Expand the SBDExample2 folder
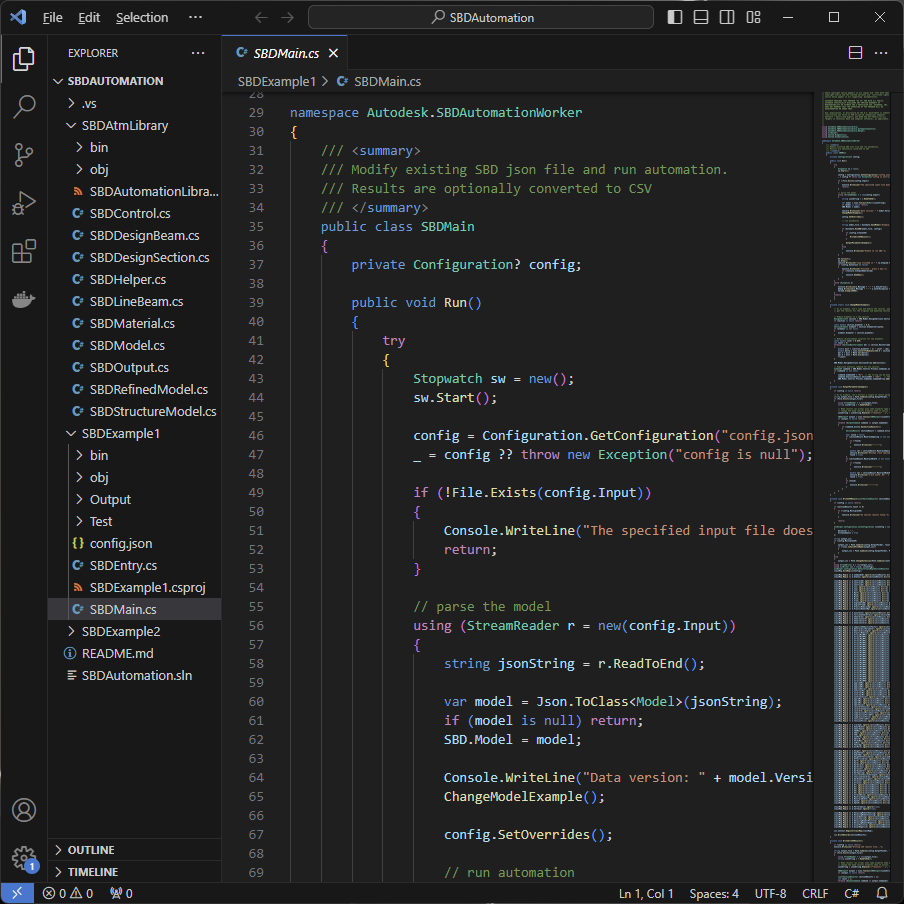 coord(120,631)
